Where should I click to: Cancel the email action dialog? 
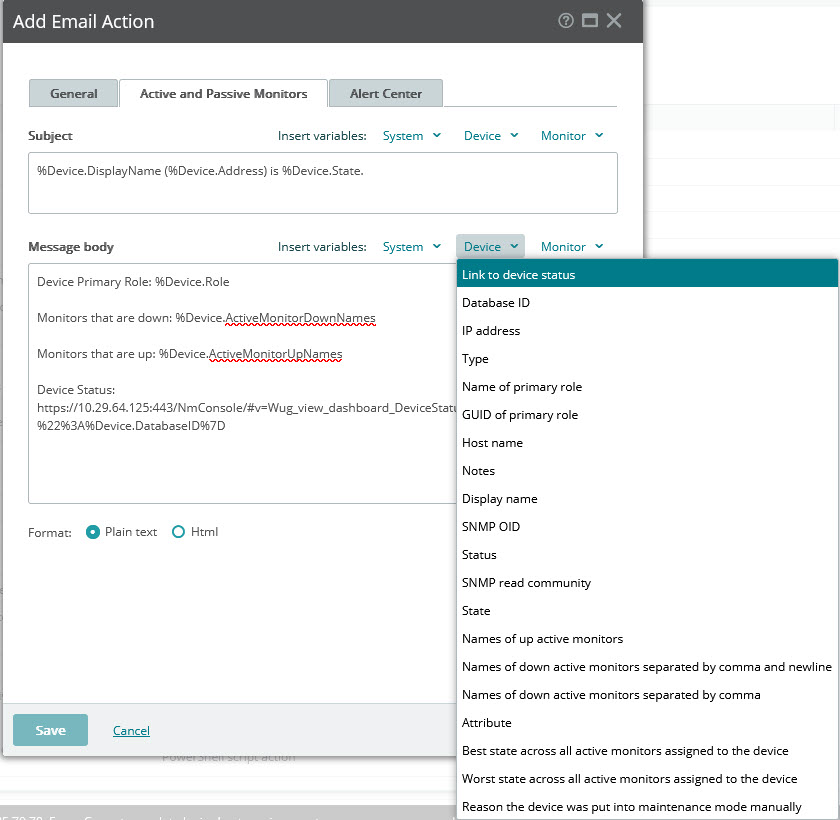(131, 731)
